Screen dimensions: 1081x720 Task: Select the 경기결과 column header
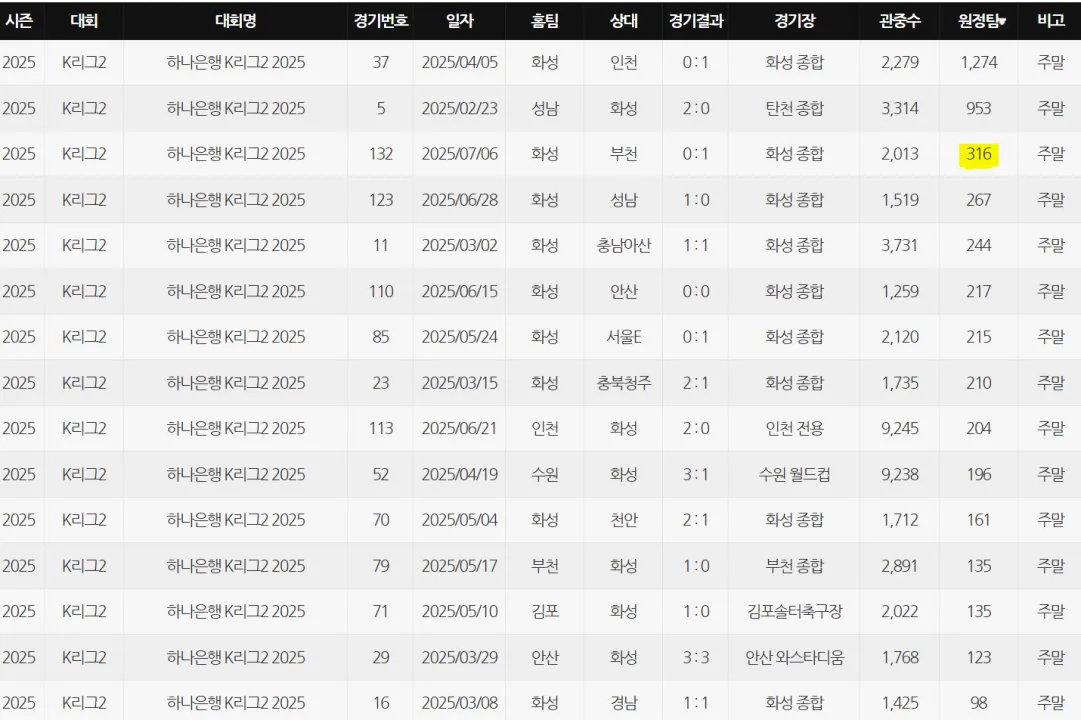click(695, 20)
